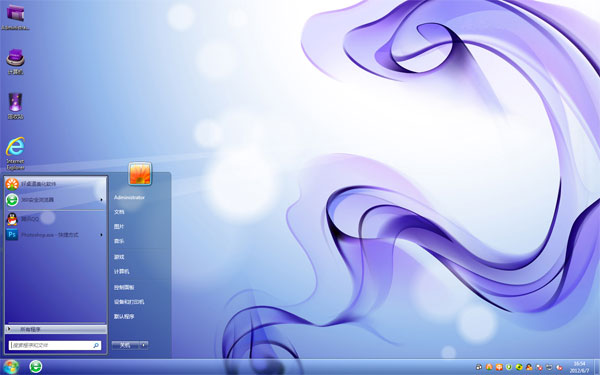Click the orange square tray icon
Image resolution: width=600 pixels, height=375 pixels.
click(499, 367)
